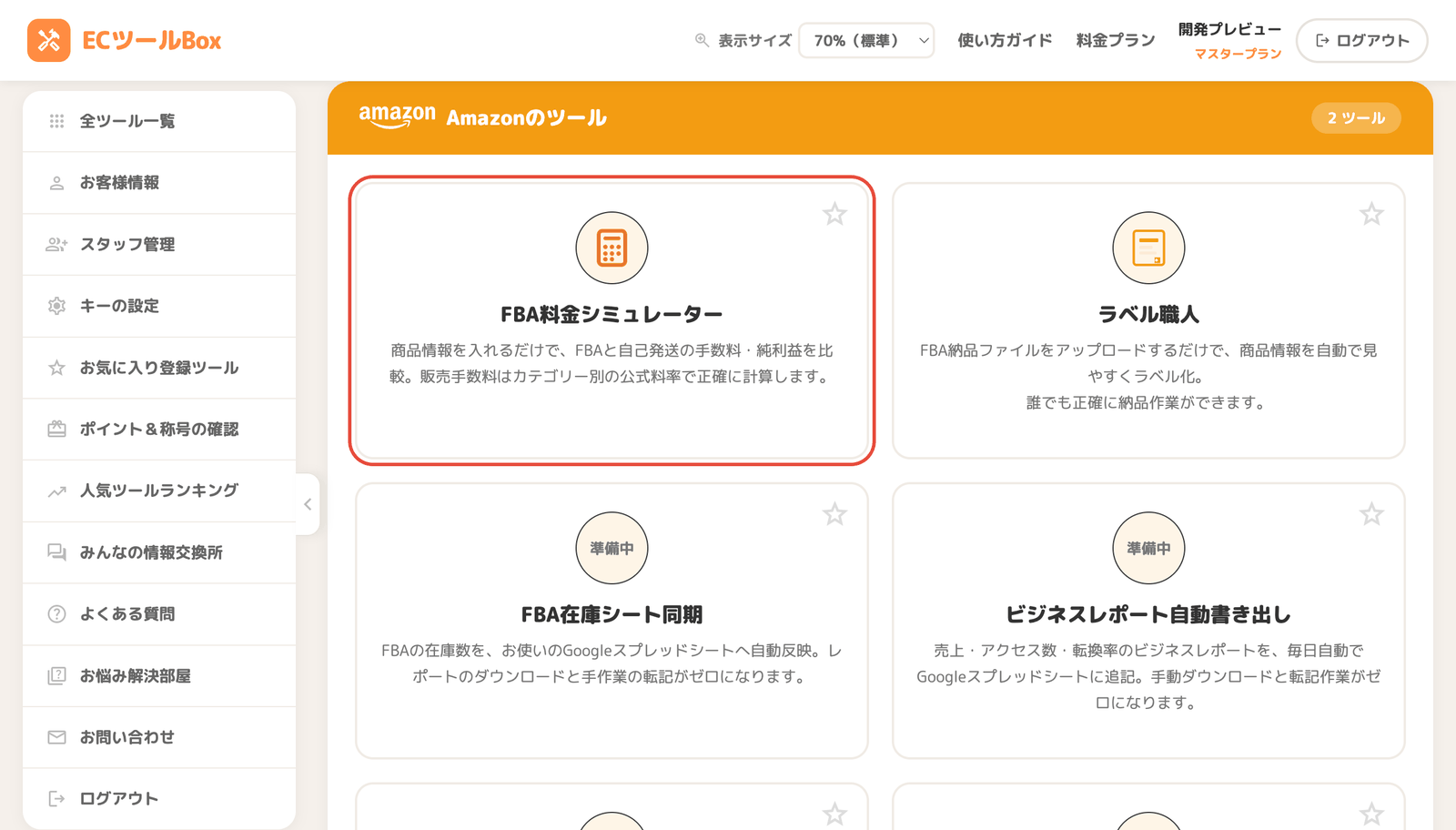Viewport: 1456px width, 830px height.
Task: Click the magnifier icon beside 表示サイズ
Action: [x=702, y=40]
